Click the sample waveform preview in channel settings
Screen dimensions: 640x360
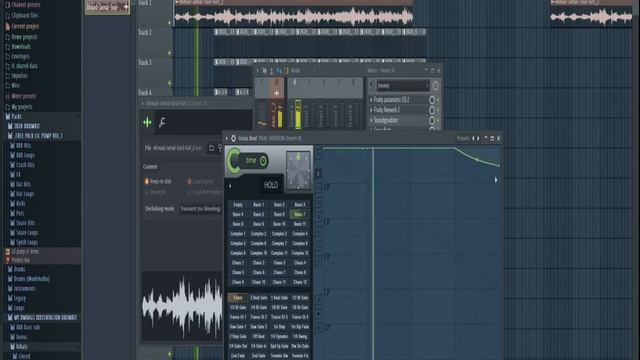click(182, 307)
